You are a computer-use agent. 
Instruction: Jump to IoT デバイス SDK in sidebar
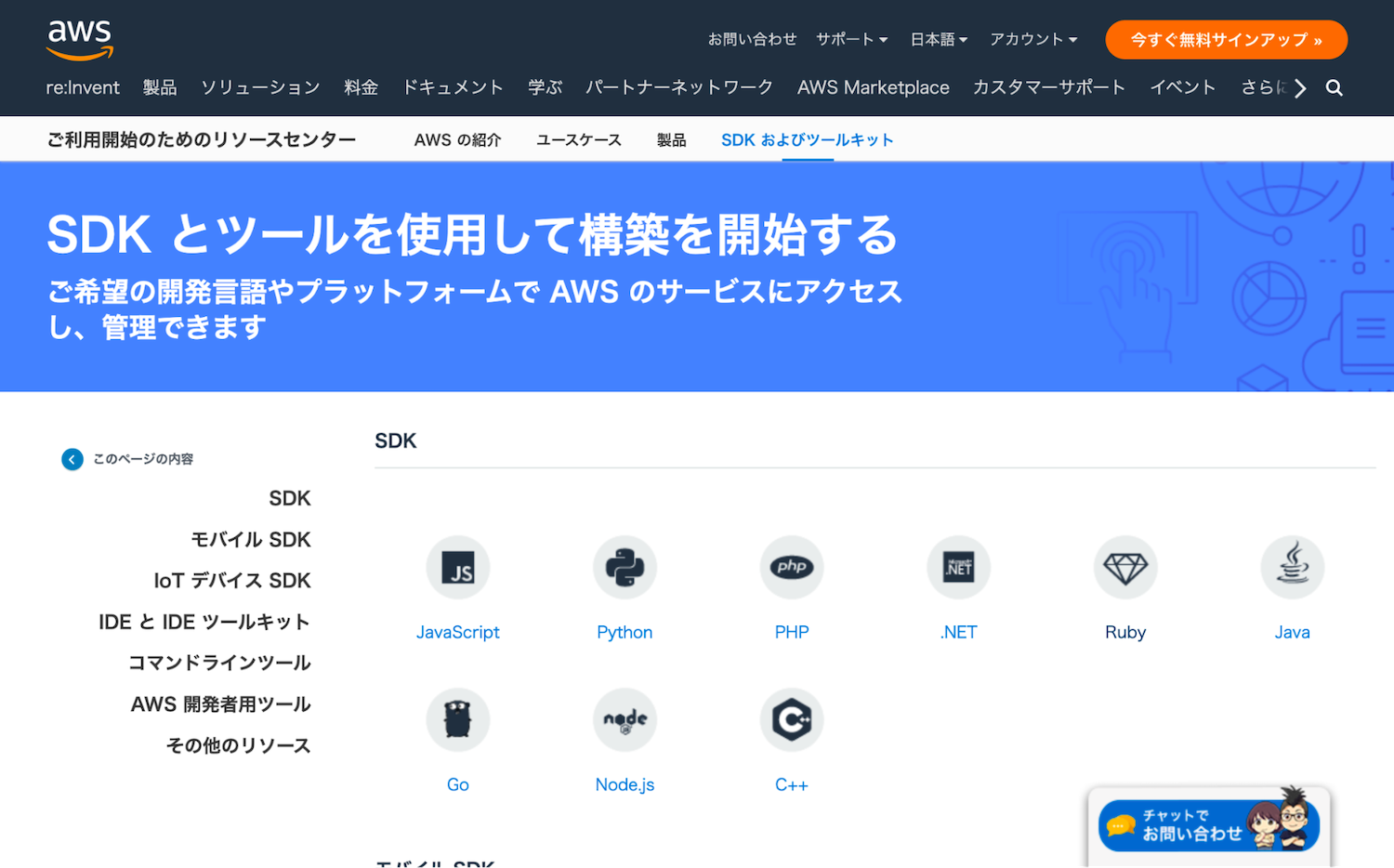(x=232, y=580)
